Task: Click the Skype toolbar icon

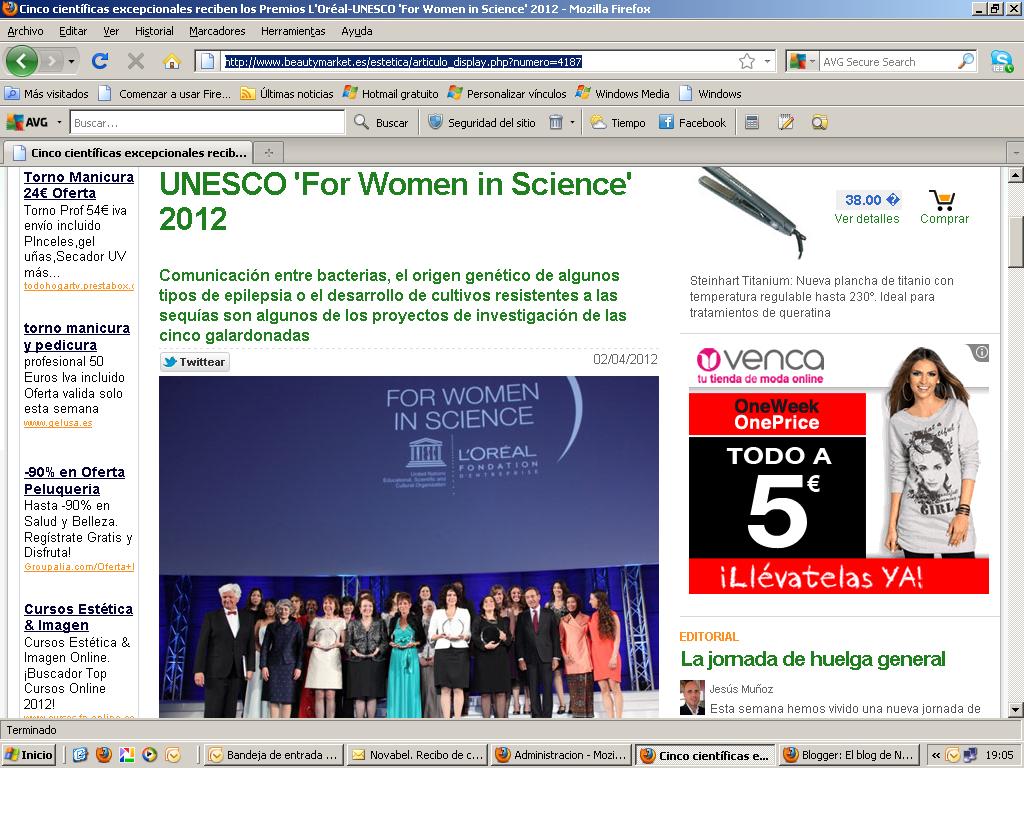Action: click(x=1001, y=61)
